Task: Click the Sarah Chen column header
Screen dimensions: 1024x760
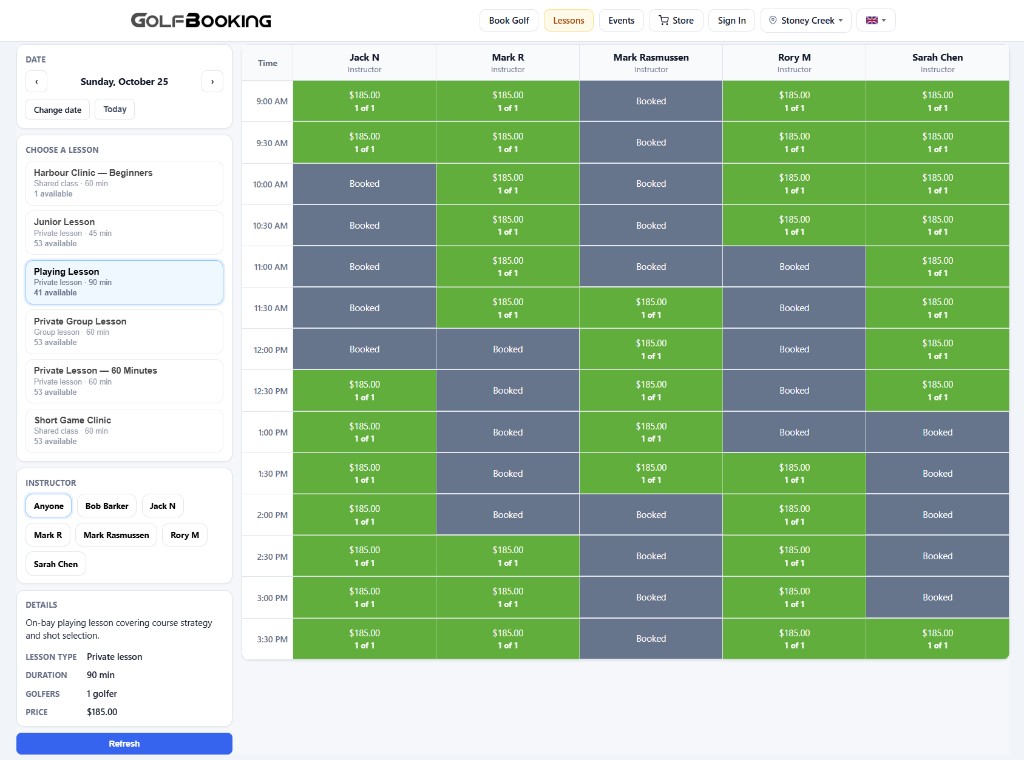Action: [937, 63]
